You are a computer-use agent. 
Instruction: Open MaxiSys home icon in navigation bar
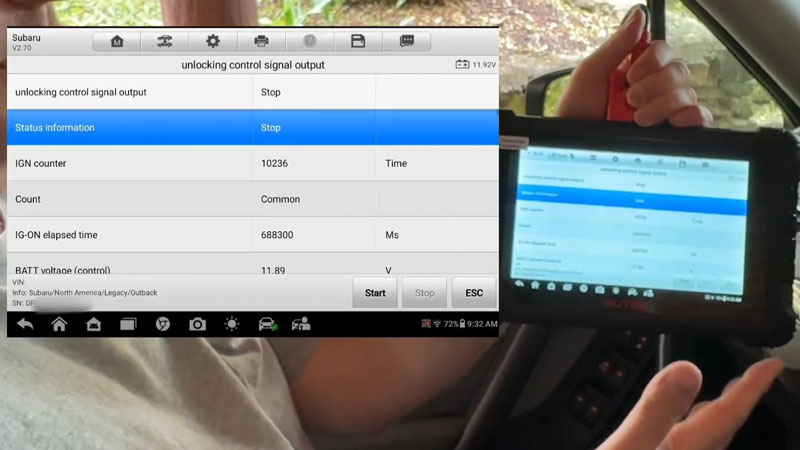pos(93,324)
